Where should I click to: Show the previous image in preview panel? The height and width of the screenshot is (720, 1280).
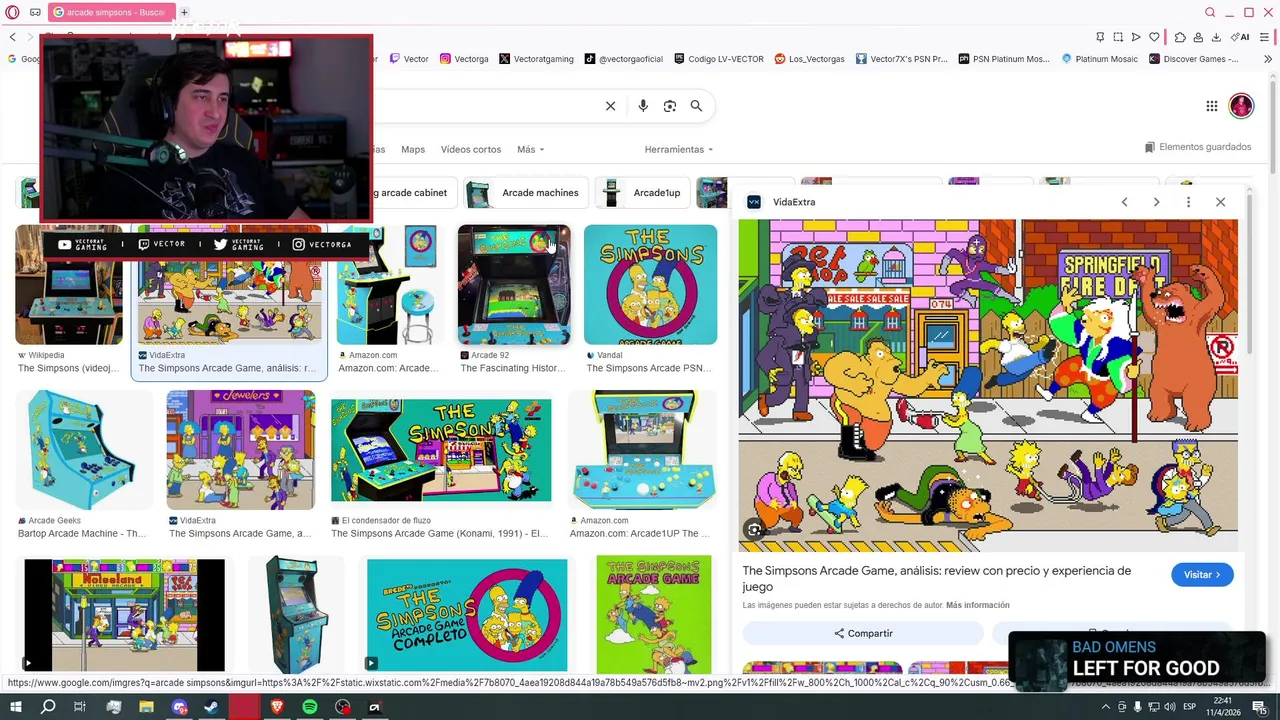[x=1124, y=202]
